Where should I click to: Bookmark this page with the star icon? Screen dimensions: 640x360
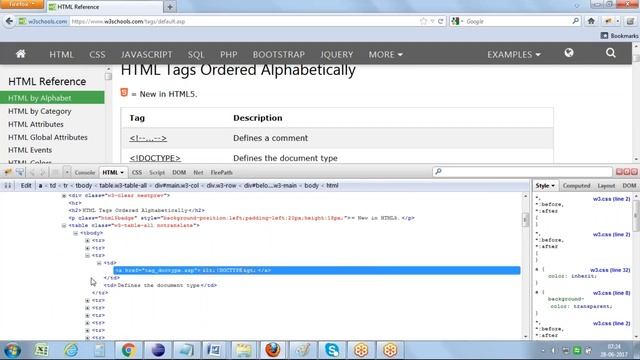(423, 21)
